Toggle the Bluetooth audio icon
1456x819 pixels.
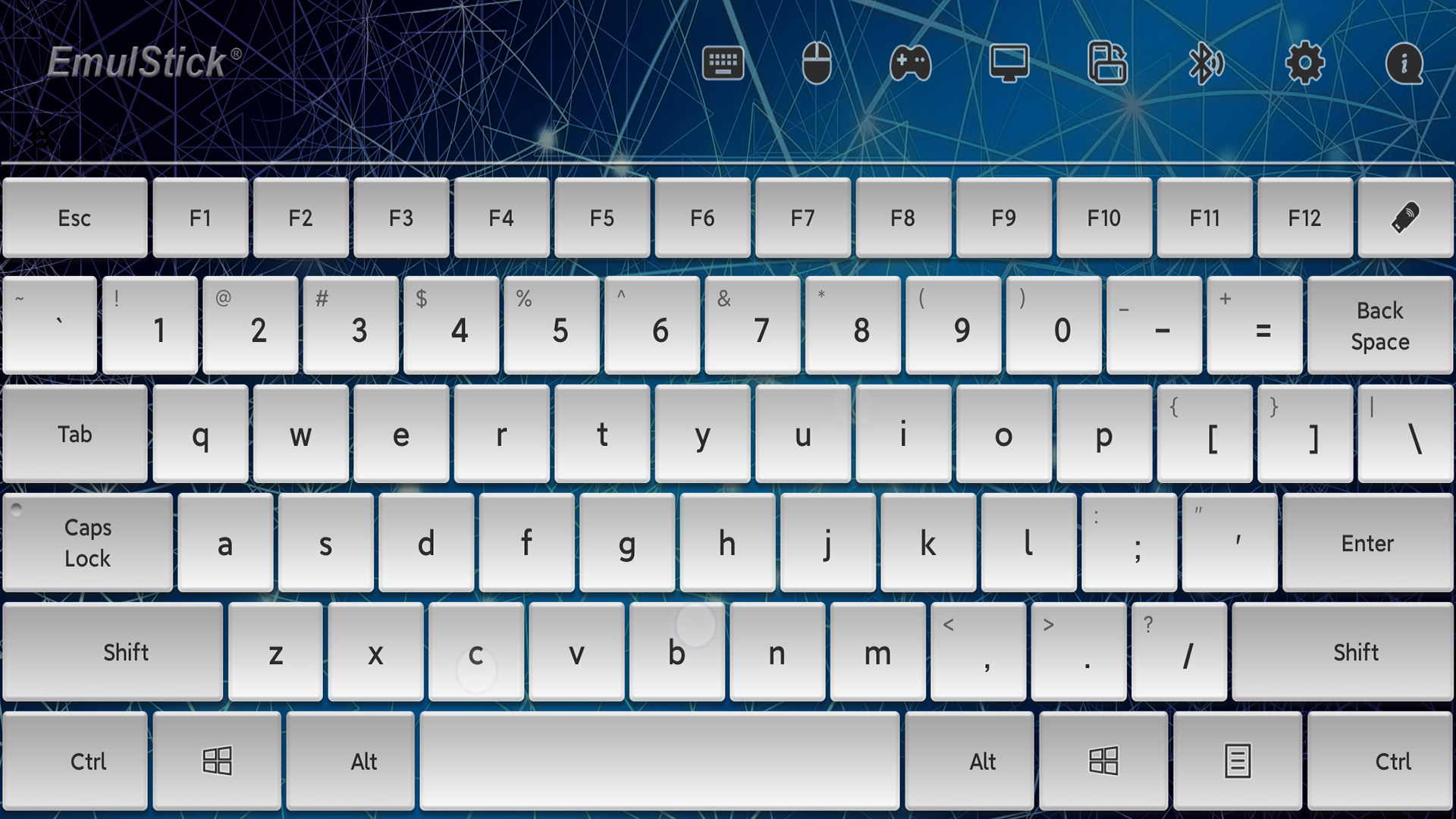click(x=1205, y=62)
